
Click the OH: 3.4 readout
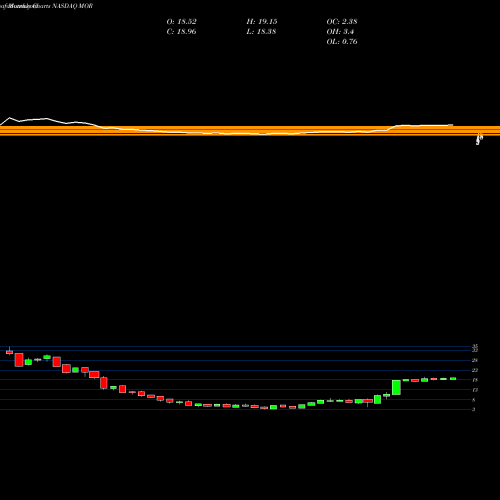click(x=340, y=32)
